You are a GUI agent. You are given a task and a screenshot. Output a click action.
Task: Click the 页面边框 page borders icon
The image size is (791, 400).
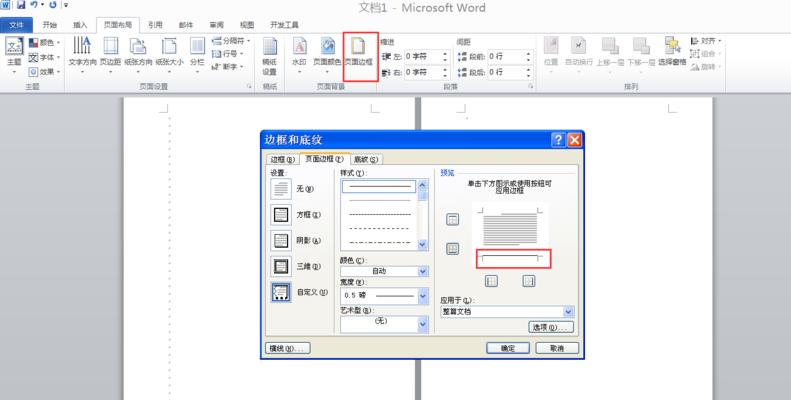(358, 46)
